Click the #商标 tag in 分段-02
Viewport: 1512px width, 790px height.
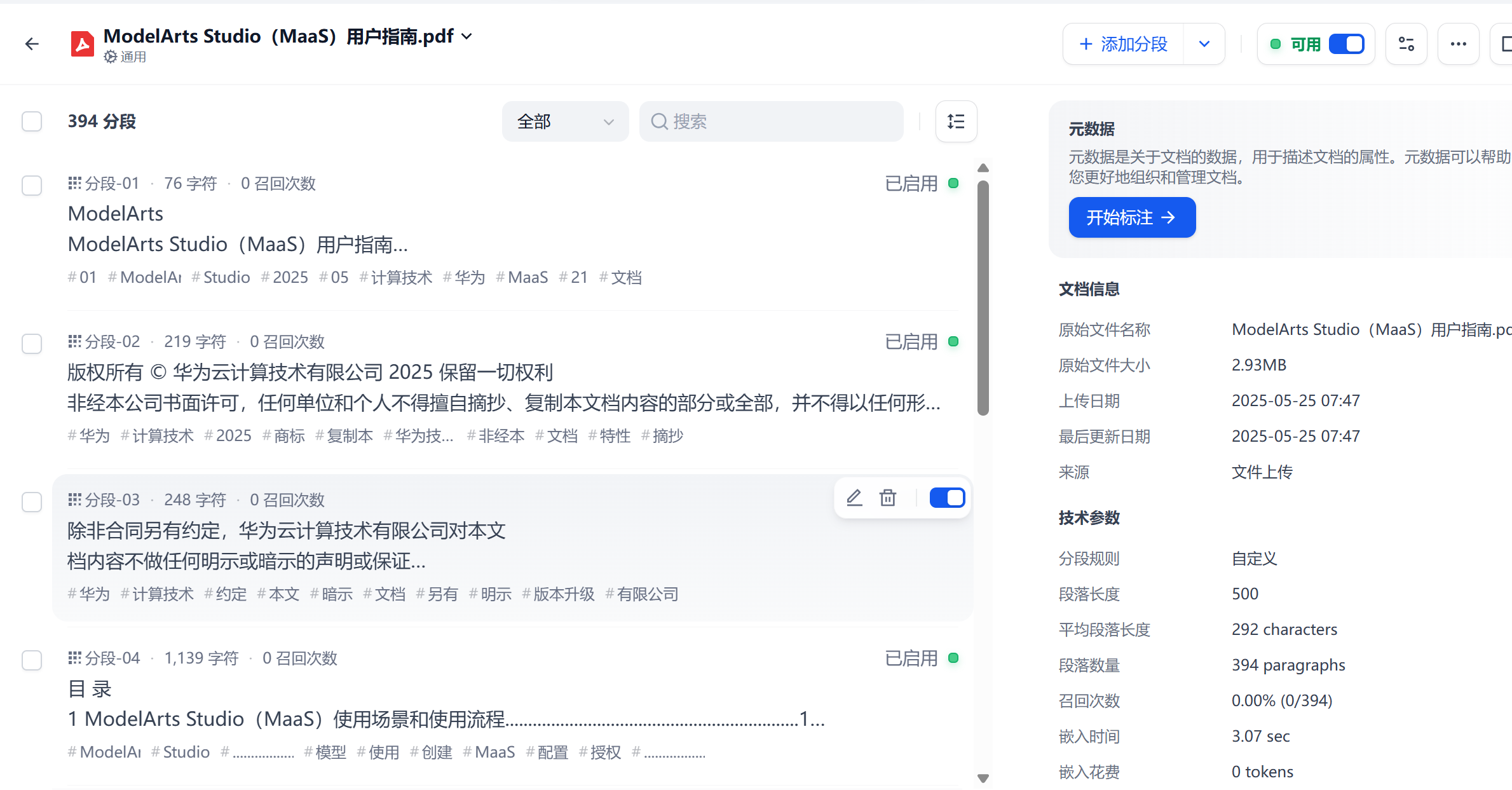coord(283,435)
